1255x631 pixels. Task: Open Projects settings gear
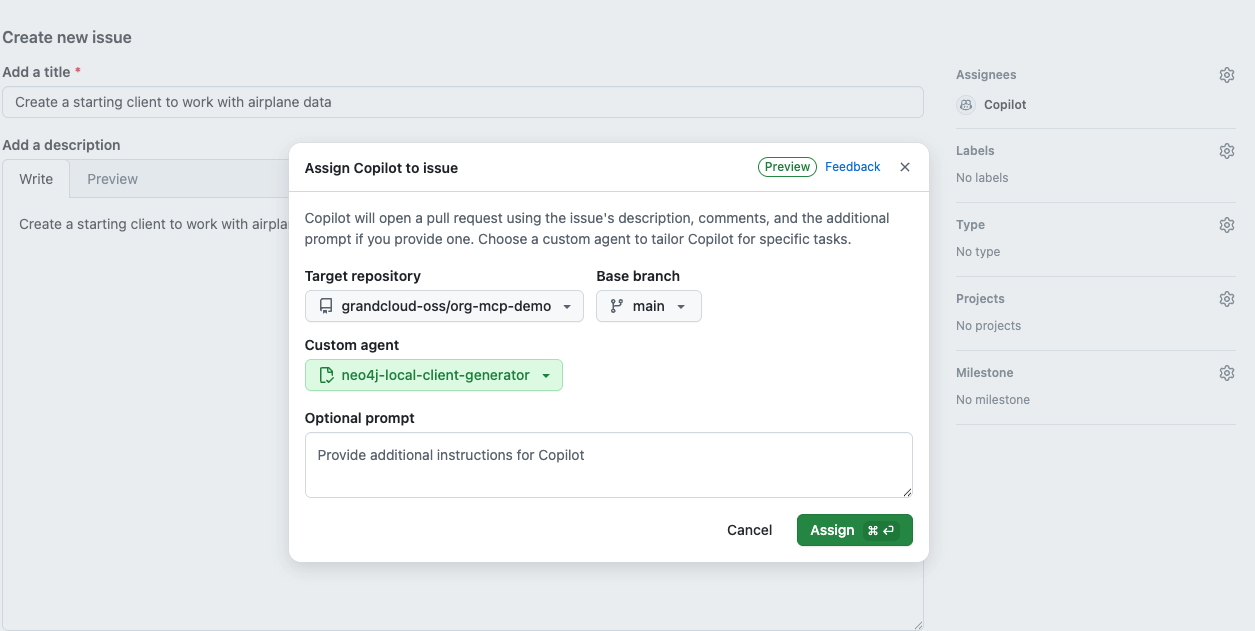click(1227, 299)
